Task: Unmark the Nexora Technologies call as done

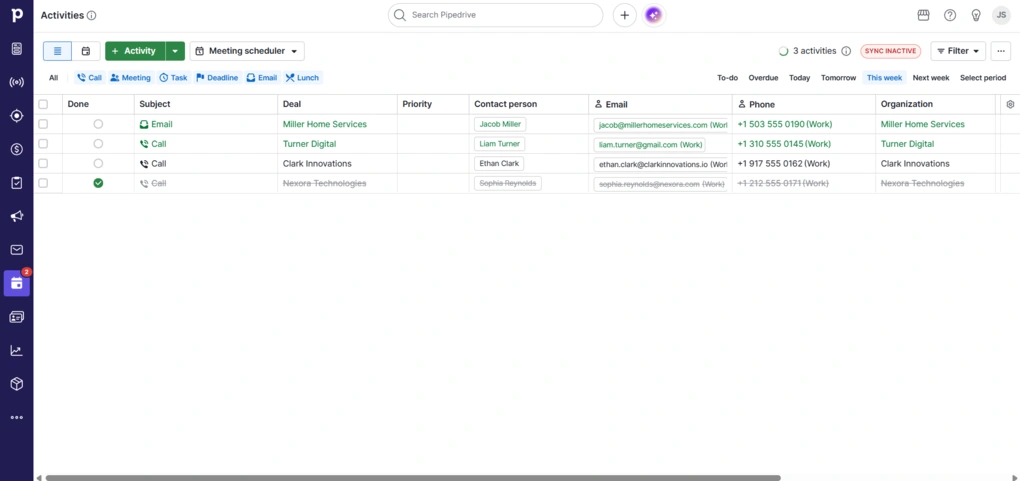Action: coord(98,184)
